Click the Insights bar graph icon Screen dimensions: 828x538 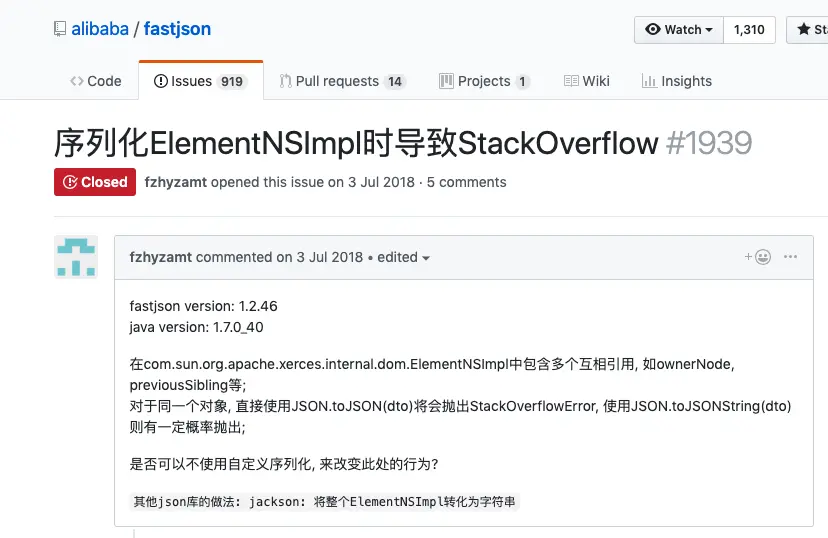(649, 81)
